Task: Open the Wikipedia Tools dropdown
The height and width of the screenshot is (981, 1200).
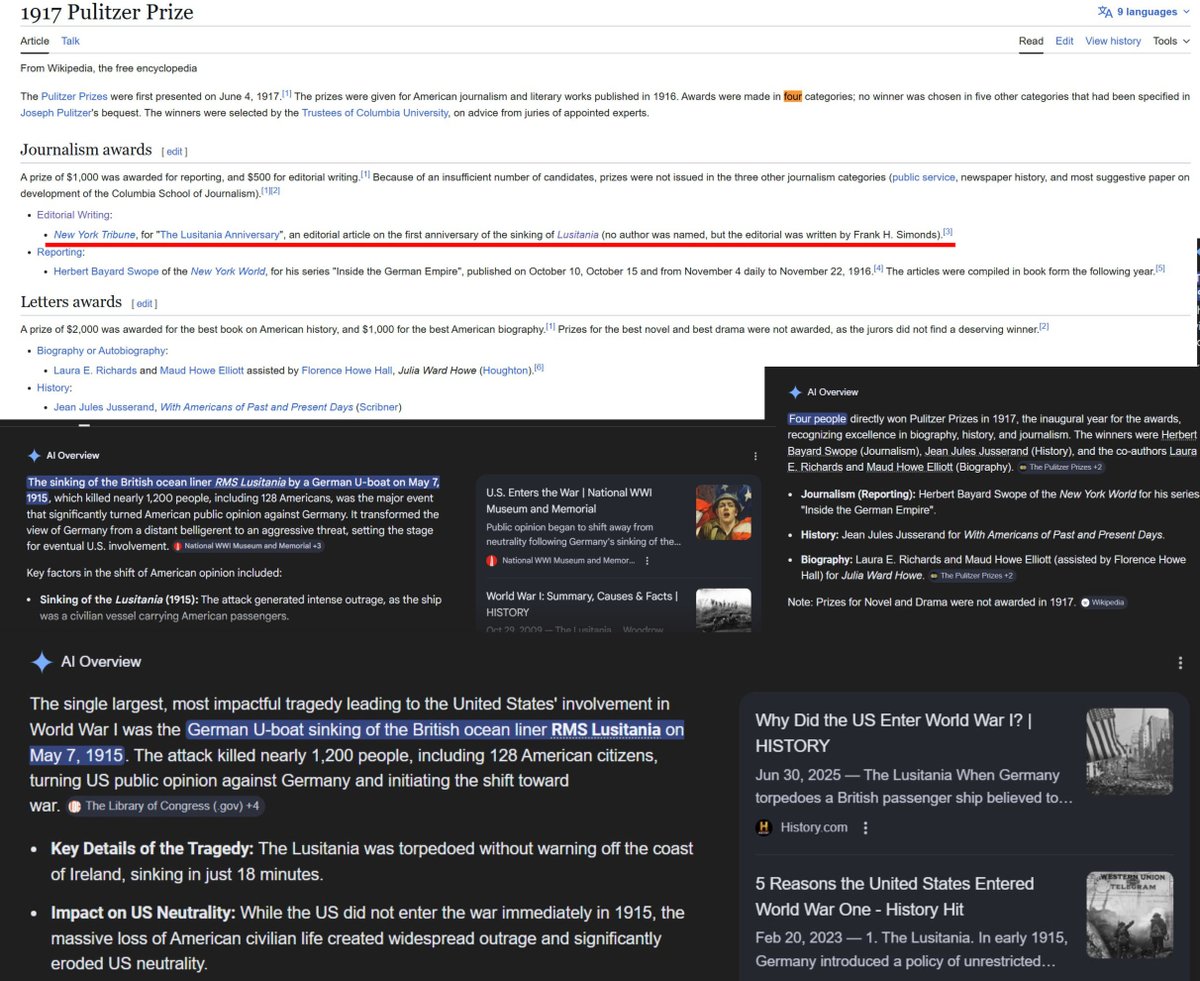Action: coord(1170,41)
